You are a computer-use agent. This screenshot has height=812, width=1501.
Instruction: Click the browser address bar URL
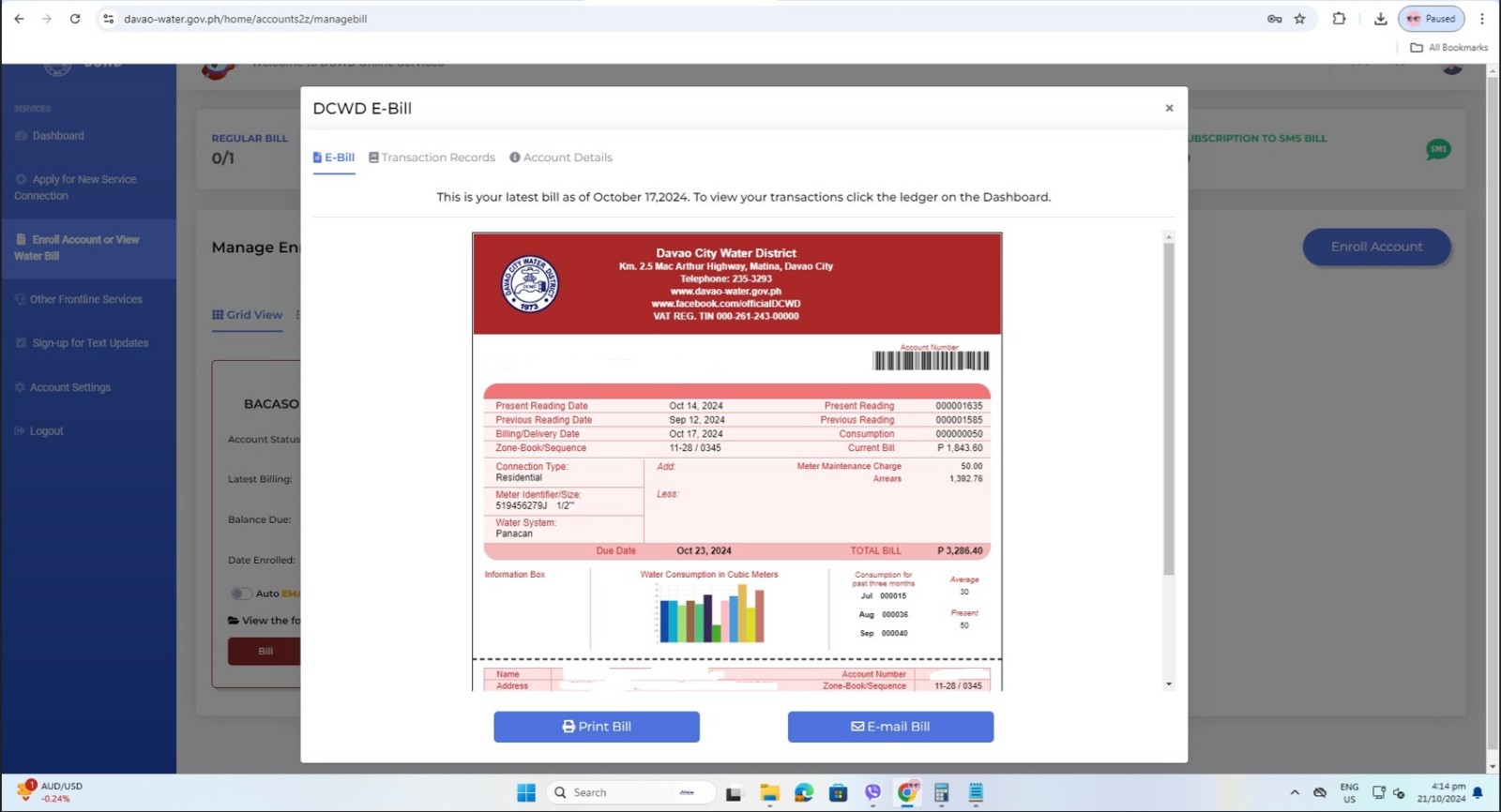[246, 19]
